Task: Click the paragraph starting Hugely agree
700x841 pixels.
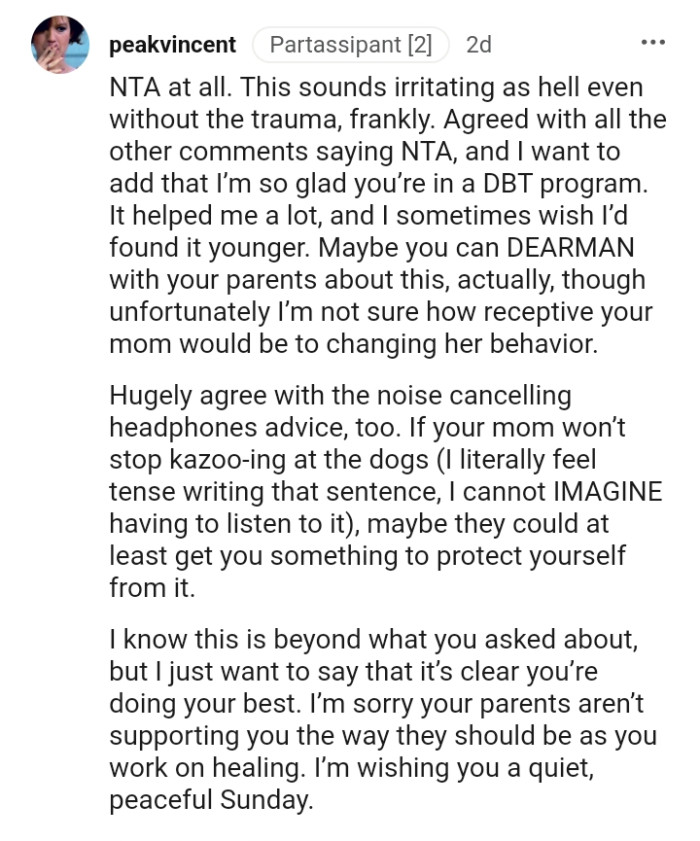Action: (386, 492)
